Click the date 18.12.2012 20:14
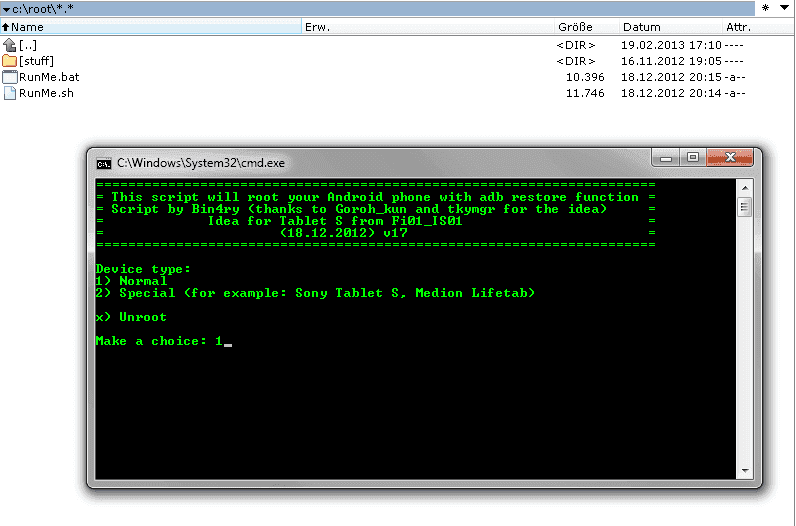The image size is (796, 526). (671, 93)
